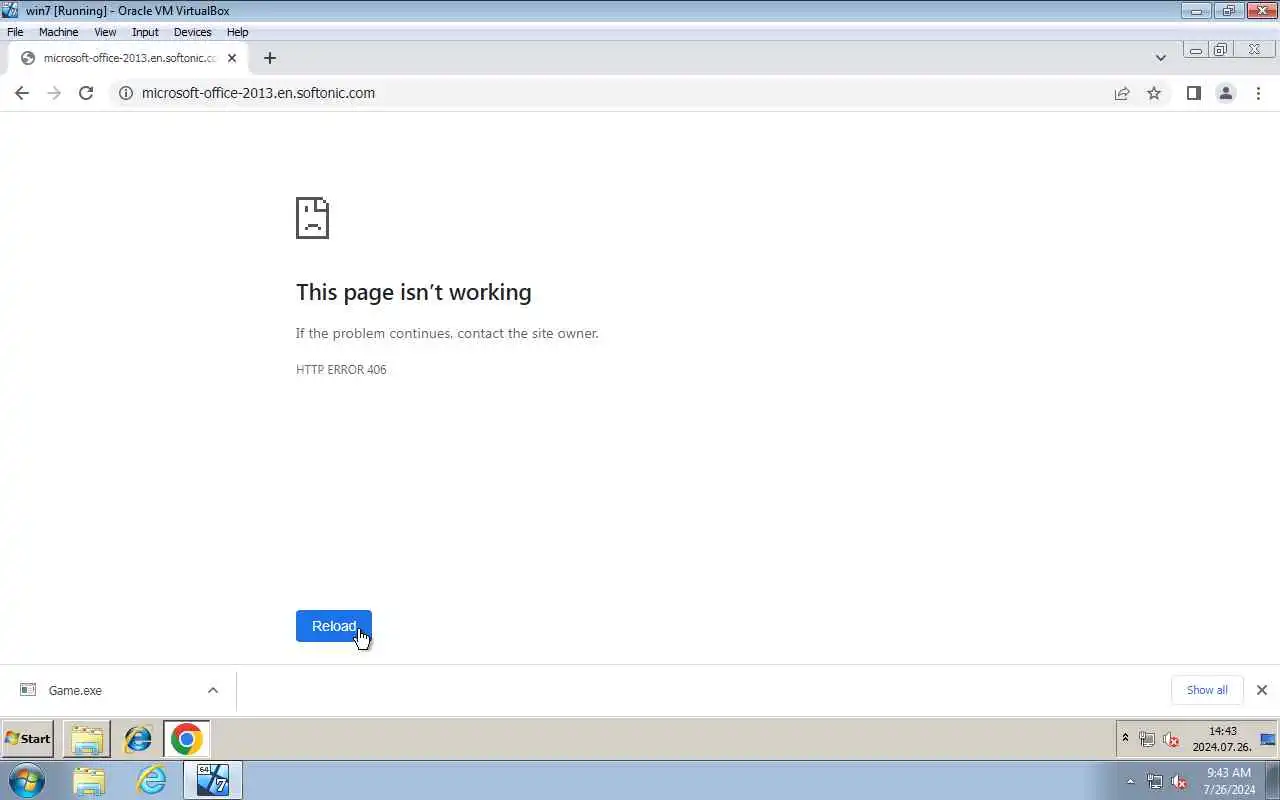Image resolution: width=1280 pixels, height=800 pixels.
Task: Open Chrome three-dot menu
Action: coord(1259,93)
